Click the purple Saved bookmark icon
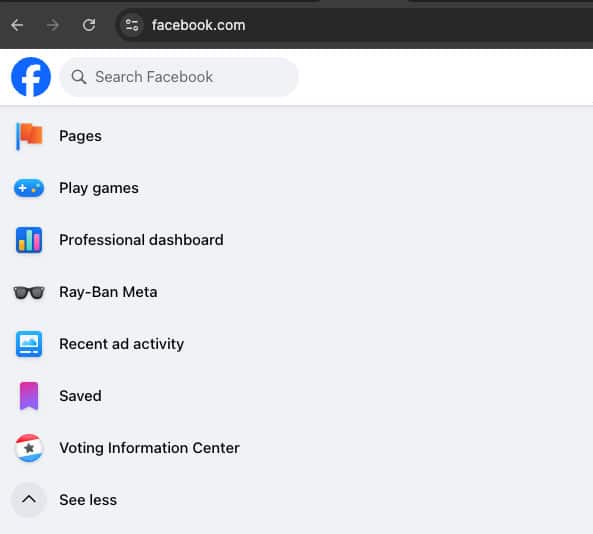This screenshot has height=534, width=593. [29, 396]
